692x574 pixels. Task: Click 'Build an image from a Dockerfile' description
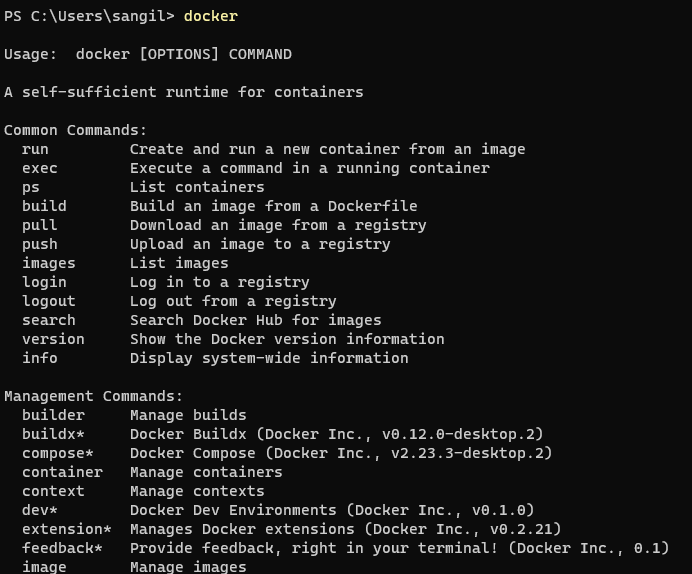(274, 206)
